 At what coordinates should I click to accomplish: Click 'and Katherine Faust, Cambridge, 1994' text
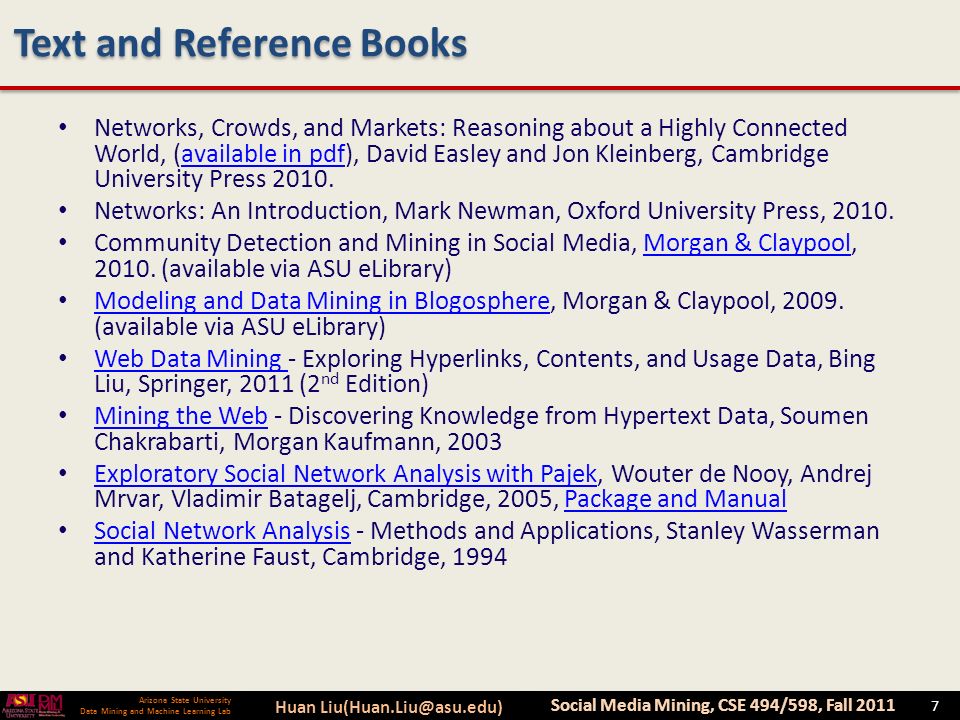[301, 557]
